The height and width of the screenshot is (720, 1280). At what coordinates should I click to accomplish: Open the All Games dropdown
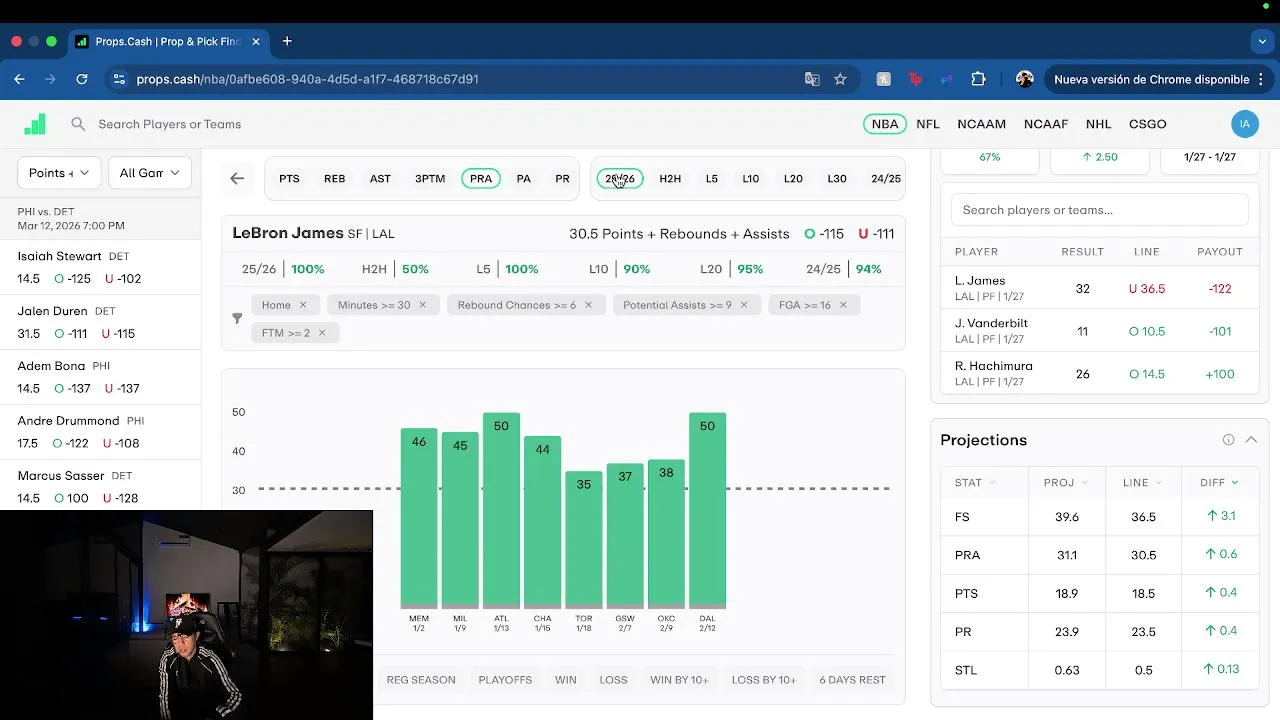pos(150,173)
